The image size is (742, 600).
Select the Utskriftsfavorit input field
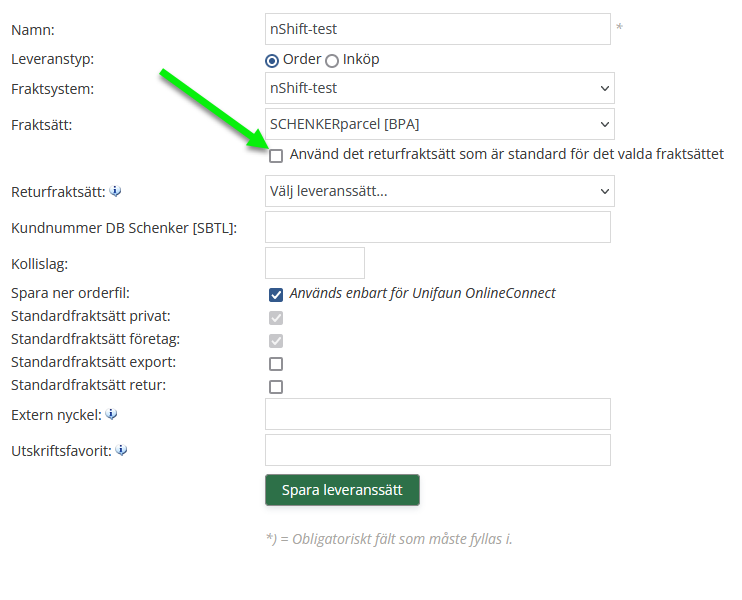(437, 450)
